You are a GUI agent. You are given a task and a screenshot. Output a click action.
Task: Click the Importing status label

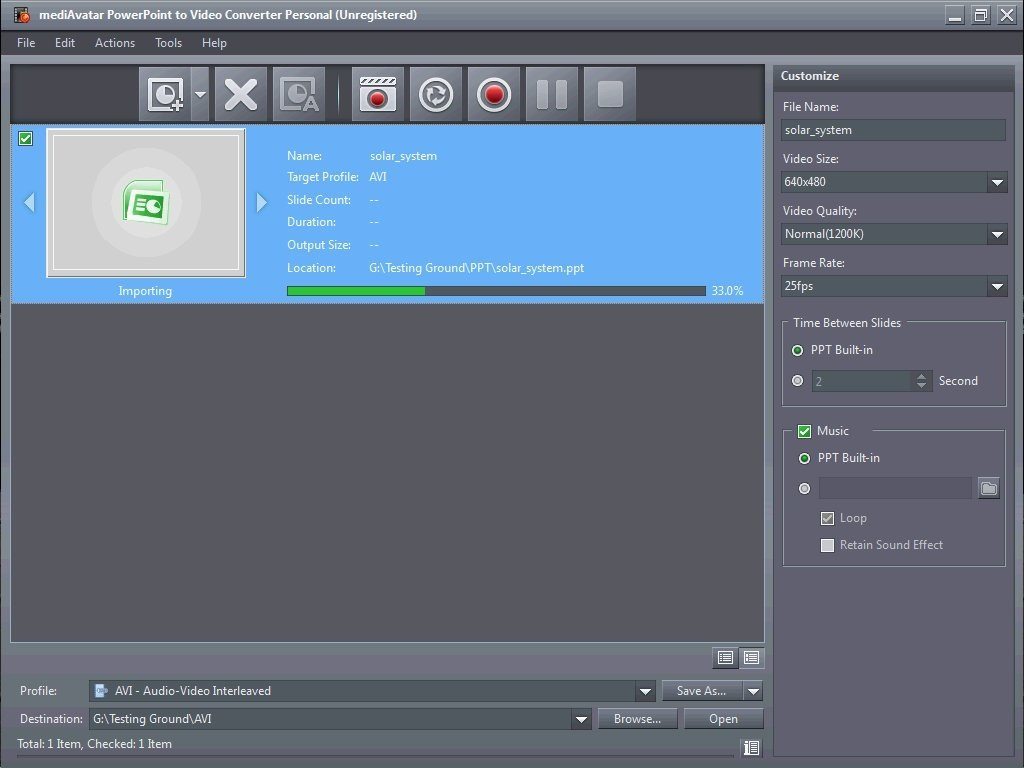(145, 291)
